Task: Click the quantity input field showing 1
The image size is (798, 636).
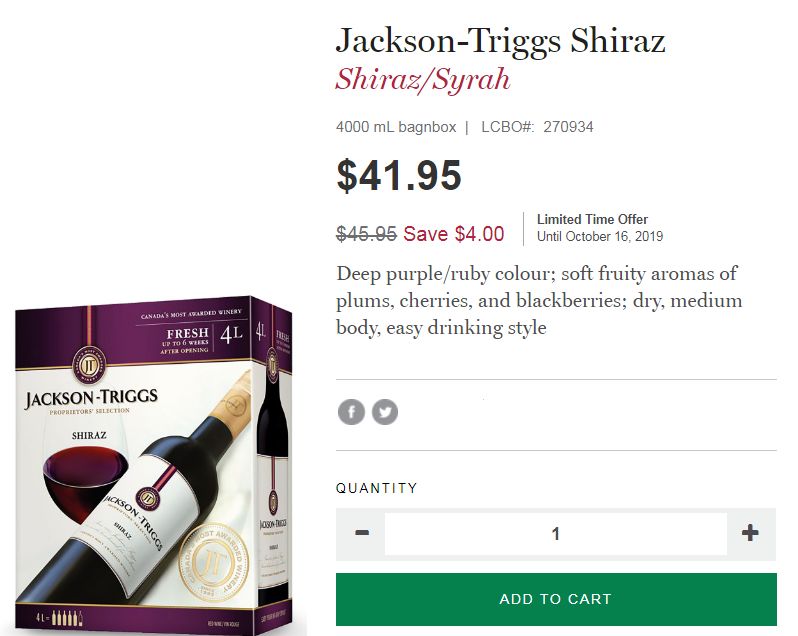Action: [556, 534]
